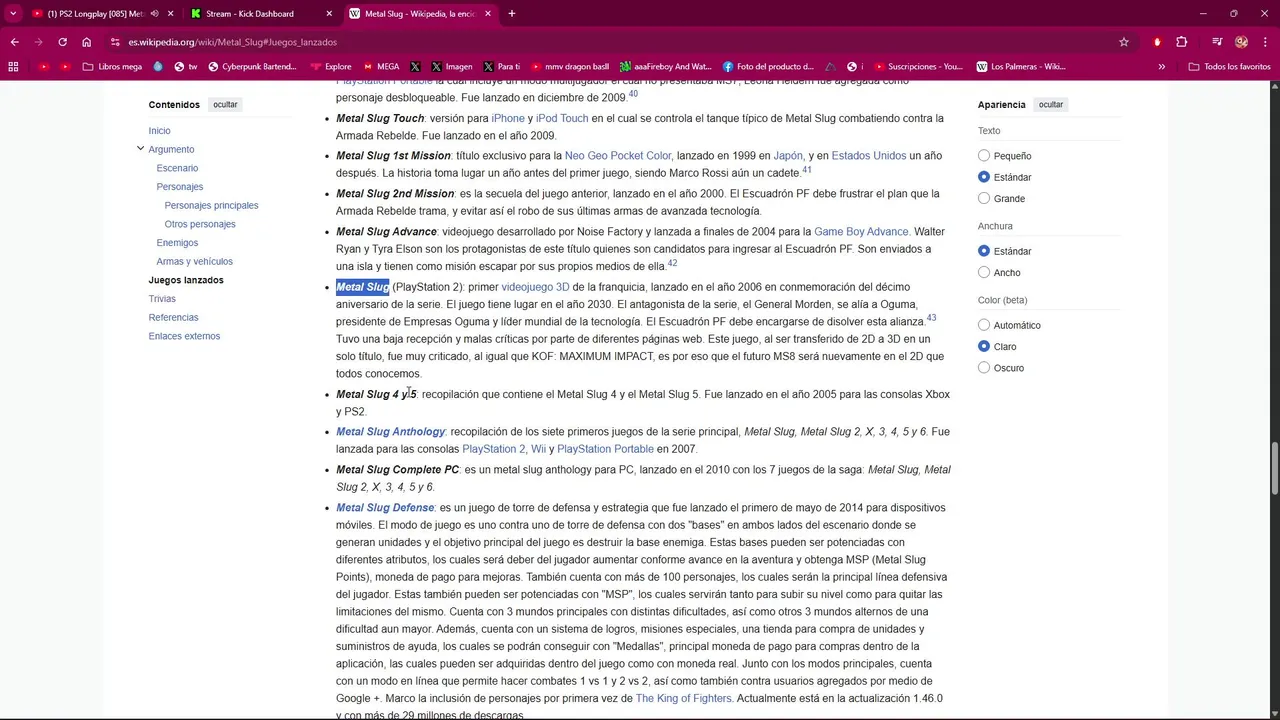
Task: Select Oscuro color mode
Action: 984,368
